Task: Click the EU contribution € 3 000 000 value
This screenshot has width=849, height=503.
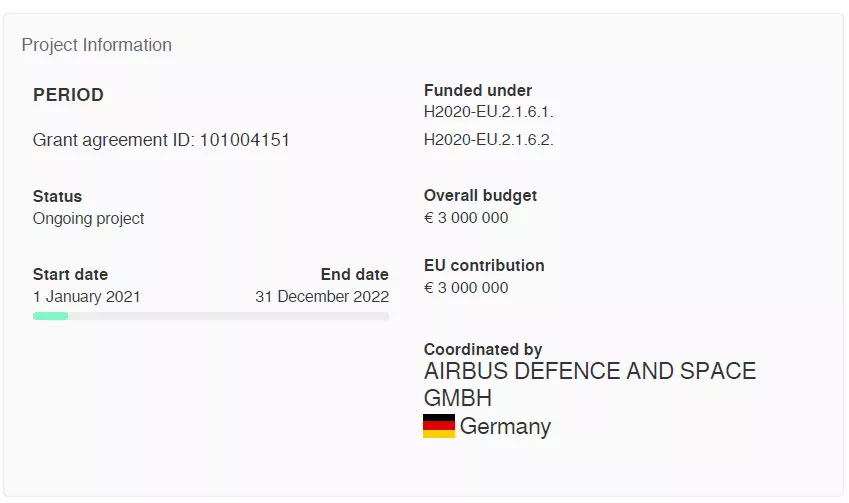Action: [x=466, y=288]
